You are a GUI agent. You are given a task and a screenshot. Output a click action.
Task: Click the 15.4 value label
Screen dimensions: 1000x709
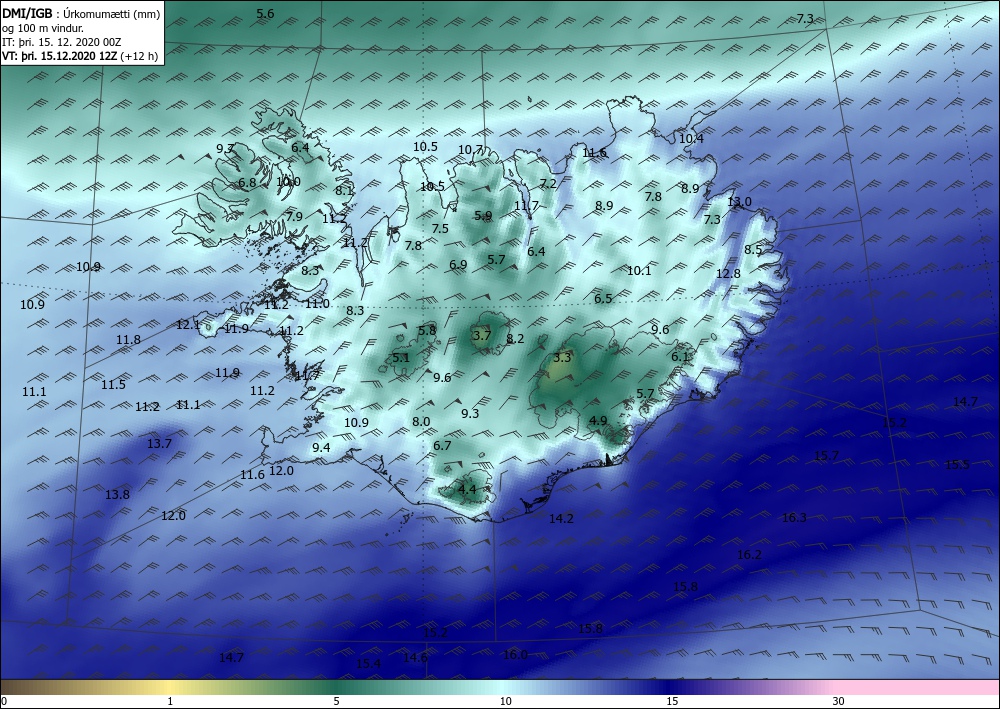pos(369,663)
